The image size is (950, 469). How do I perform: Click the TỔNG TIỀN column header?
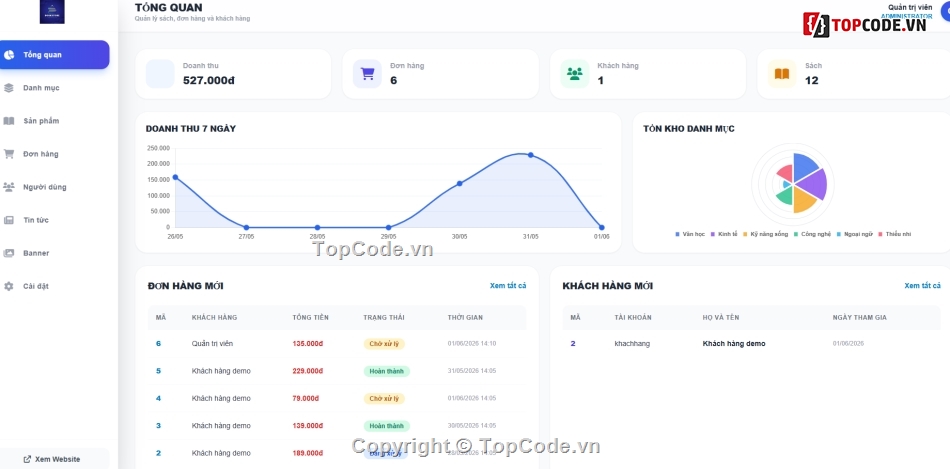310,318
